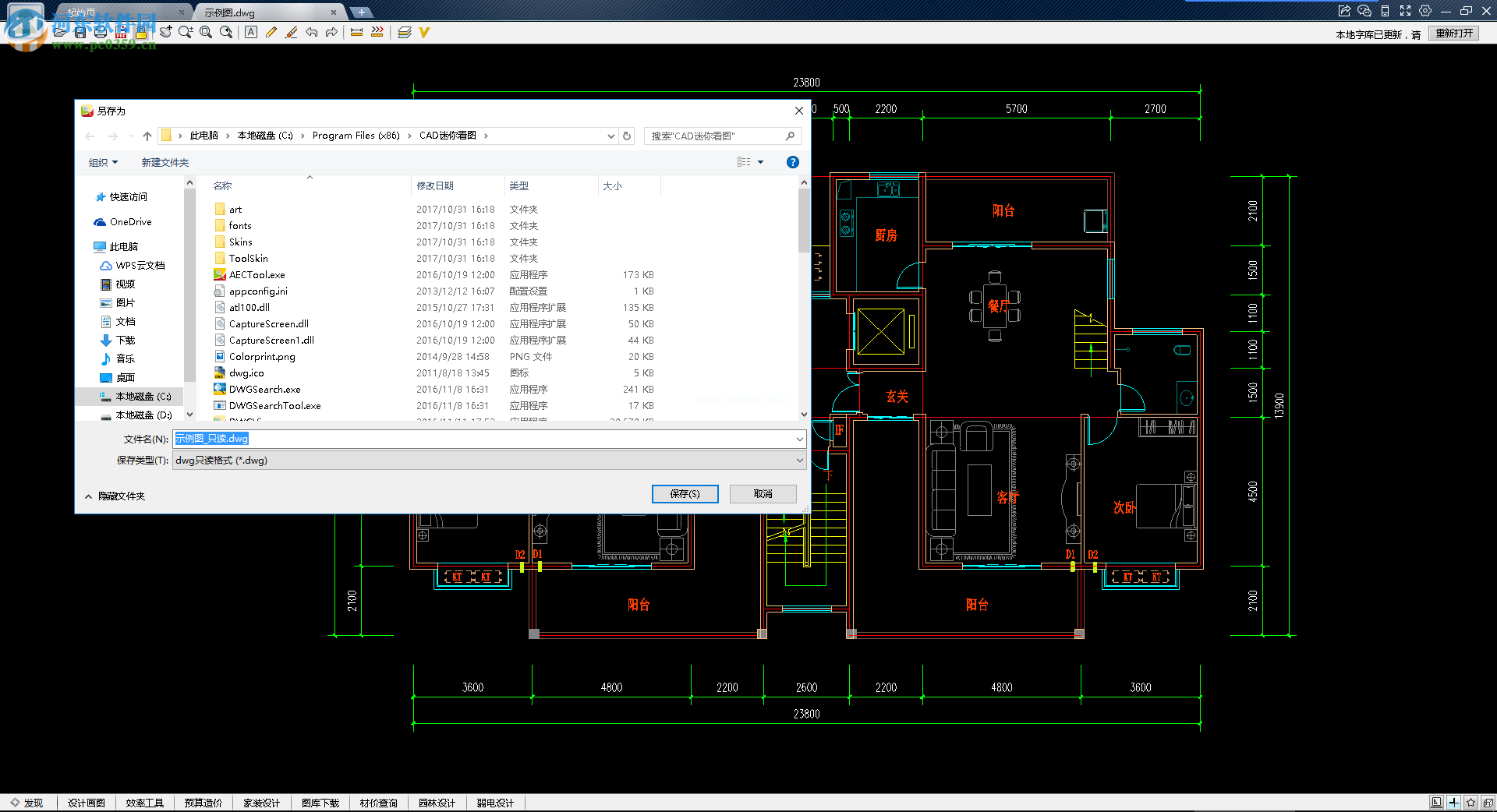Click the 重新打开 button
1497x812 pixels.
pos(1454,34)
